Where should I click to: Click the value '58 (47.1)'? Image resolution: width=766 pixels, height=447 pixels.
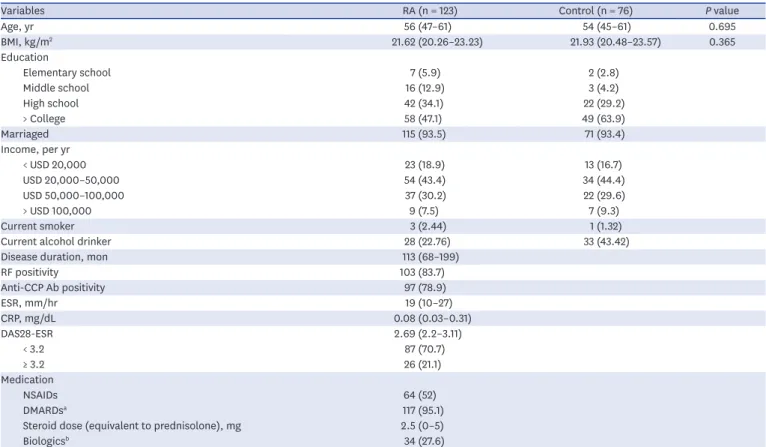coord(423,119)
